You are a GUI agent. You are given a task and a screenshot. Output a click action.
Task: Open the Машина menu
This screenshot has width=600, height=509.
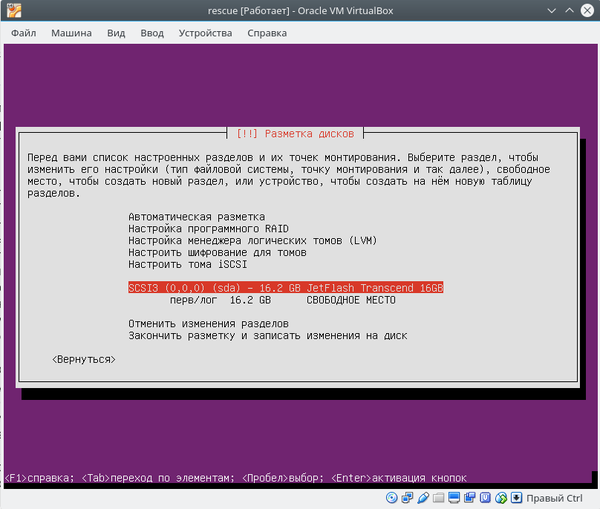(x=72, y=33)
